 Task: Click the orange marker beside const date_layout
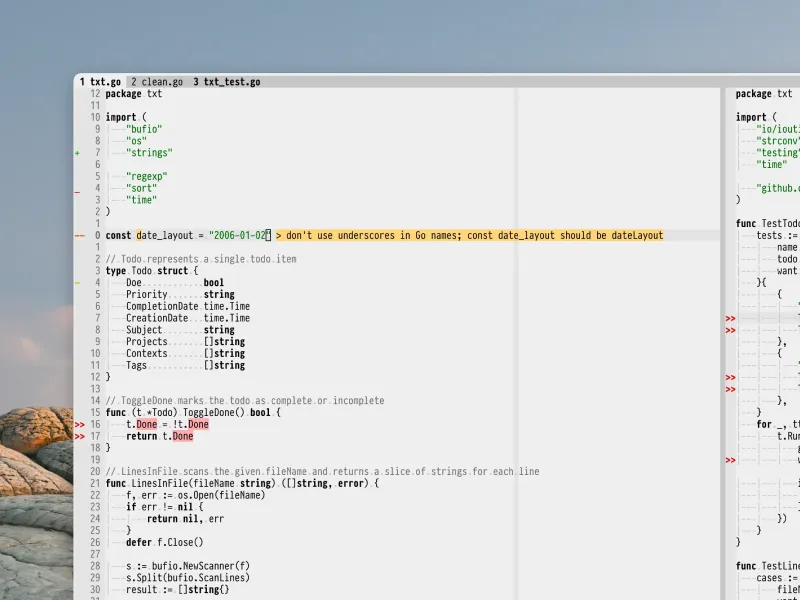(x=79, y=236)
